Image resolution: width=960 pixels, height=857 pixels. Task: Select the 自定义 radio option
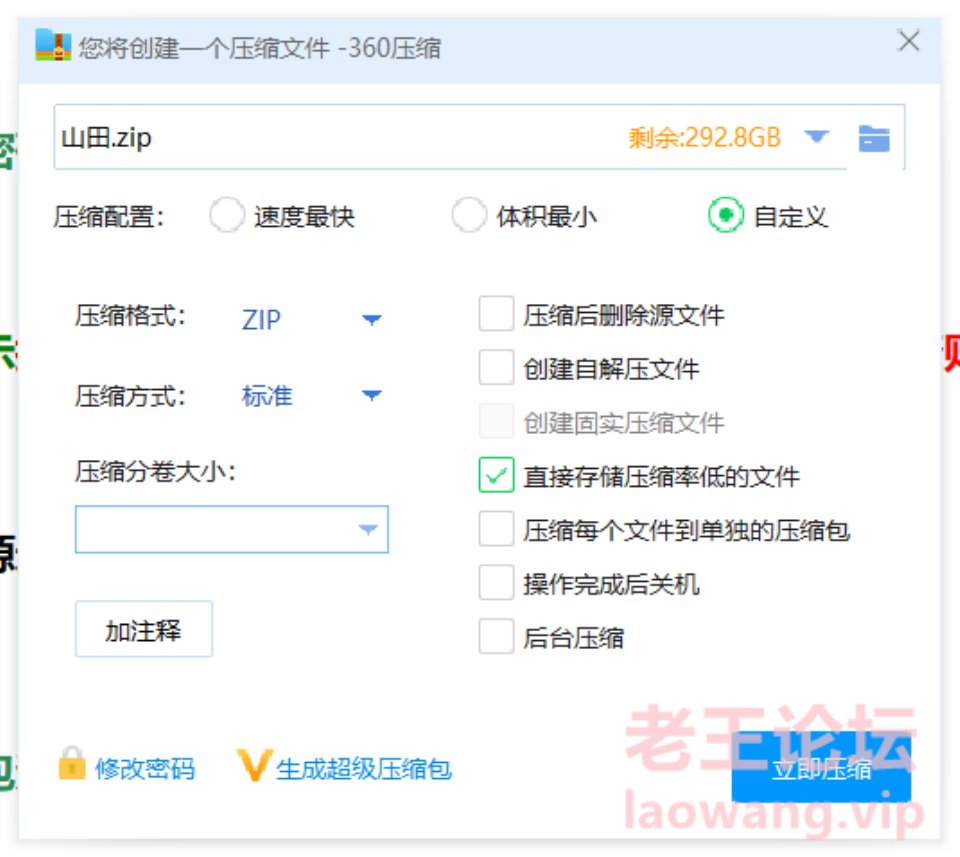coord(726,215)
